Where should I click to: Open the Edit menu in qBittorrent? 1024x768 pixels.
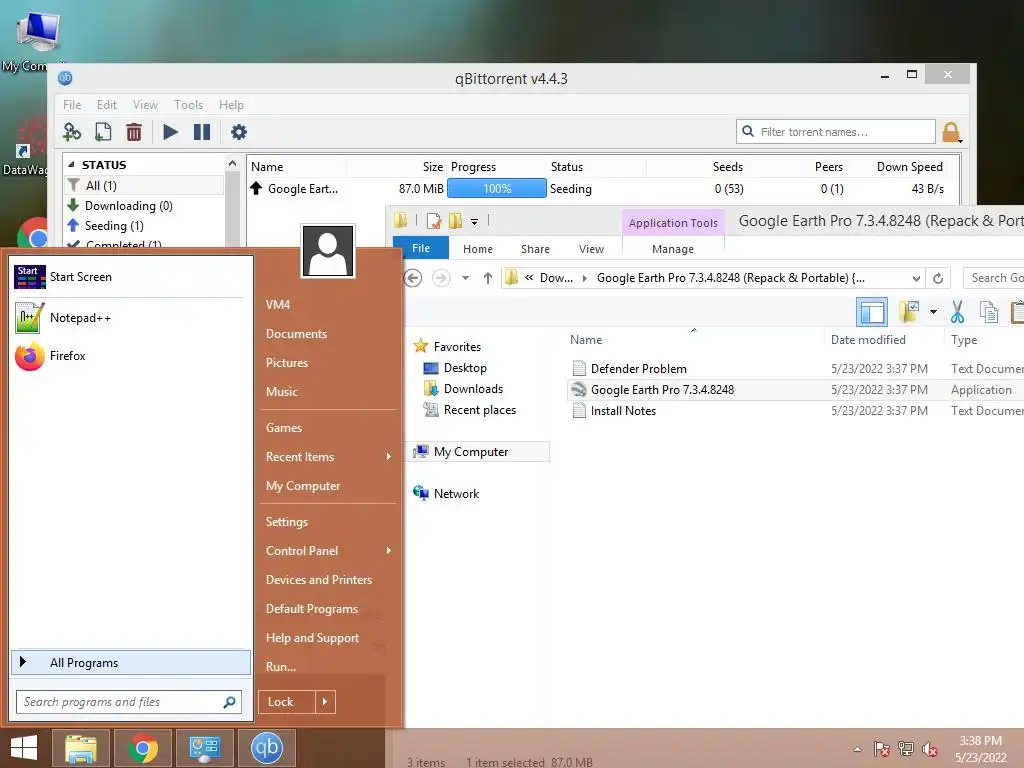coord(106,104)
